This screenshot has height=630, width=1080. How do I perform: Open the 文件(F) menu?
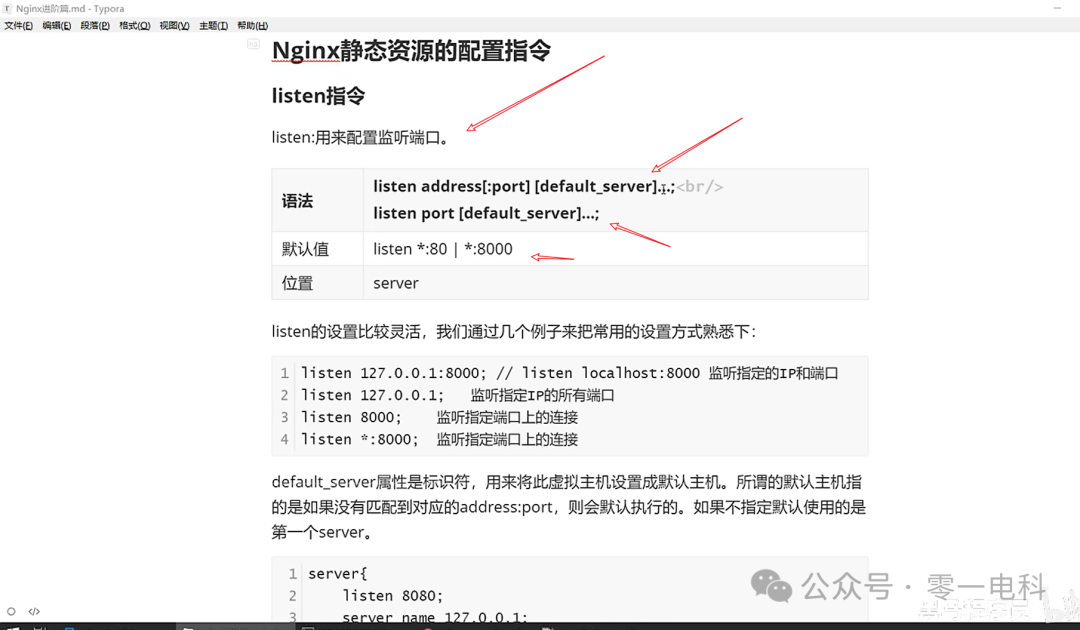pos(19,25)
